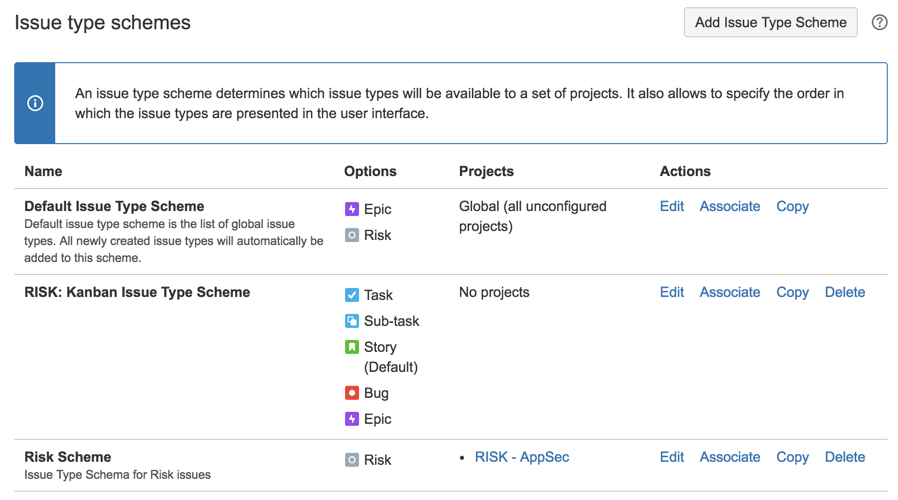This screenshot has width=898, height=500.
Task: Associate the Default Issue Type Scheme
Action: coord(730,206)
